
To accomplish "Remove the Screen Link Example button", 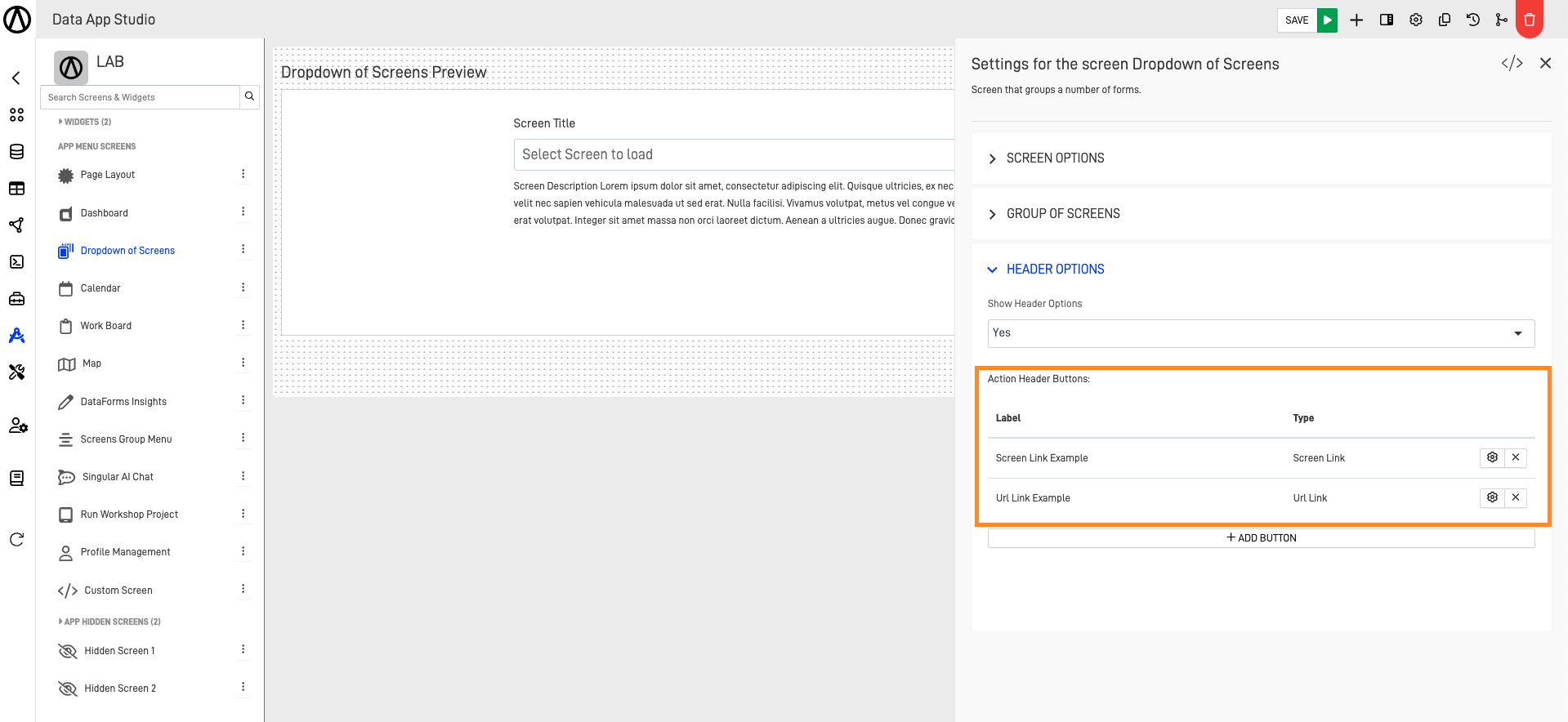I will [1516, 457].
